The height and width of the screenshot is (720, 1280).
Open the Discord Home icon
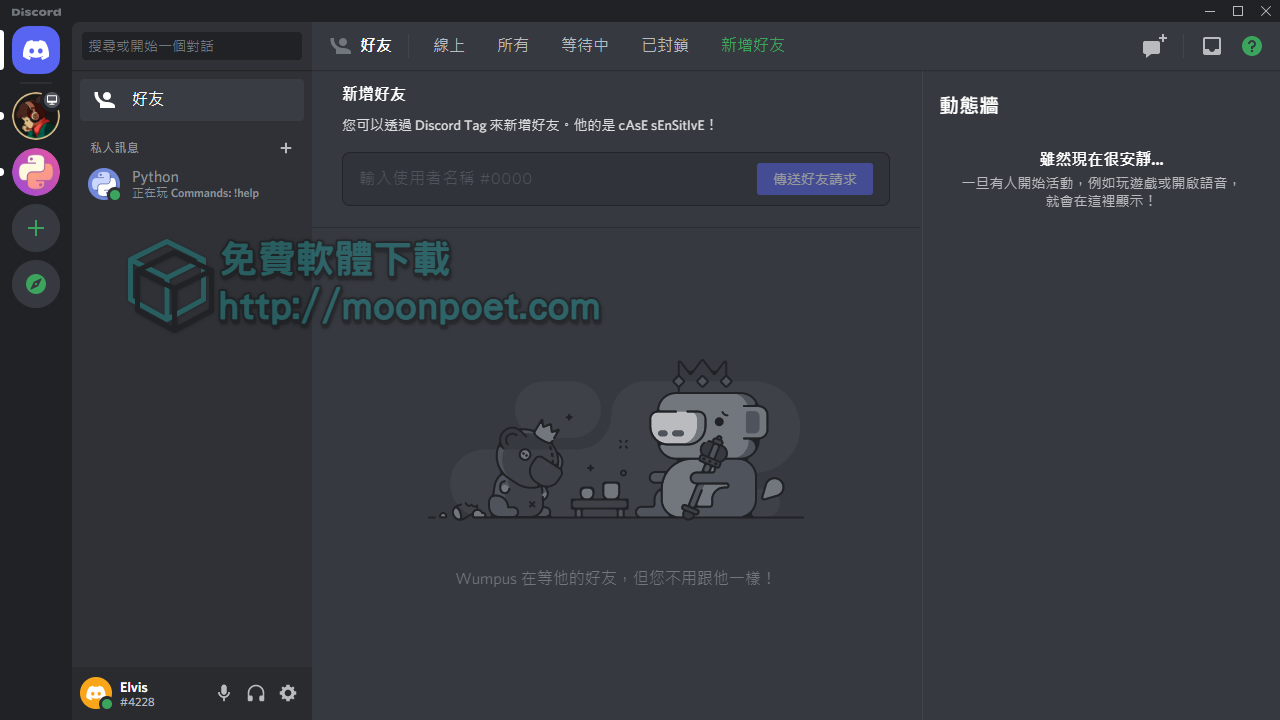[36, 50]
